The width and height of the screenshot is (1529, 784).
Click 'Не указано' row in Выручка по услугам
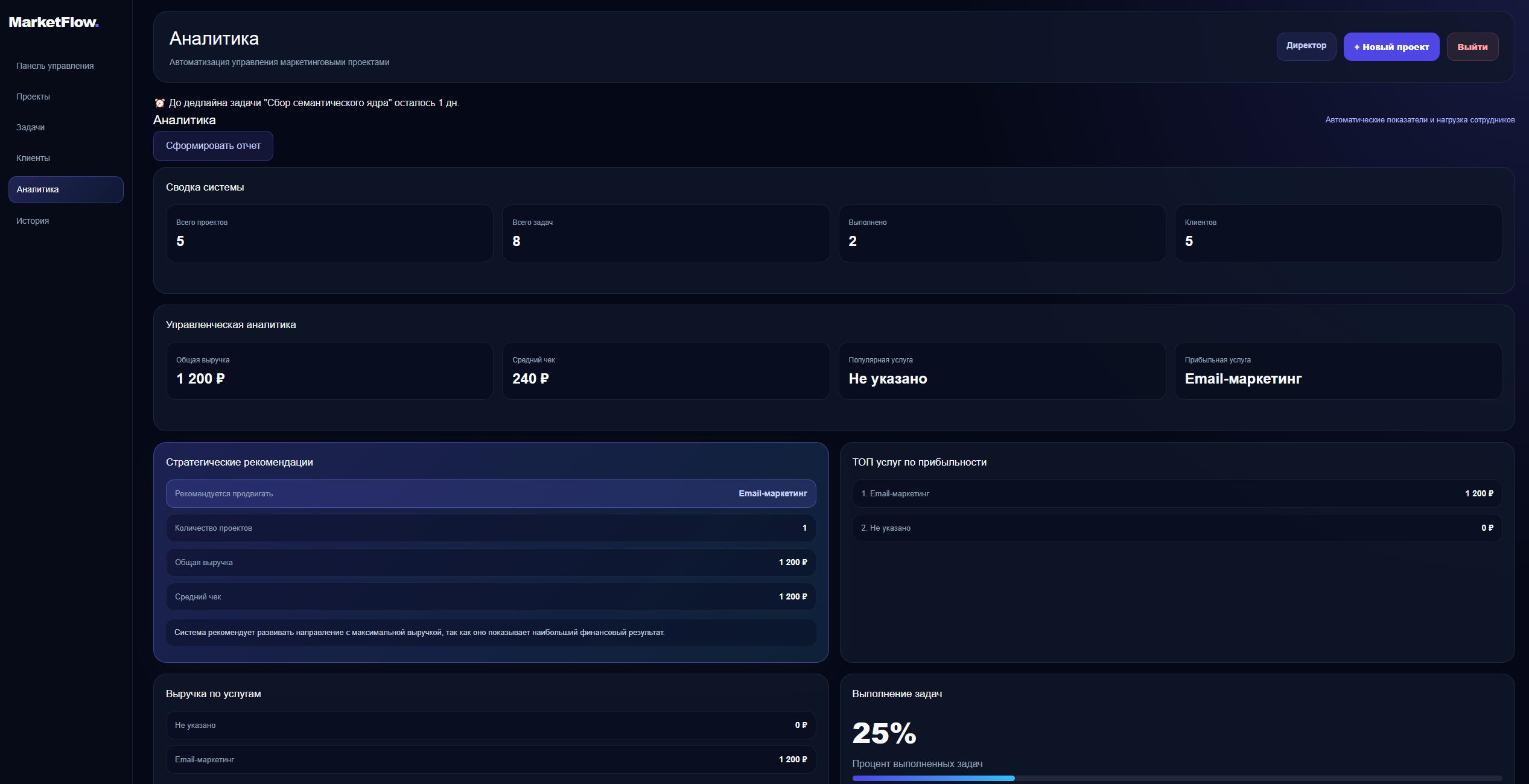click(491, 725)
